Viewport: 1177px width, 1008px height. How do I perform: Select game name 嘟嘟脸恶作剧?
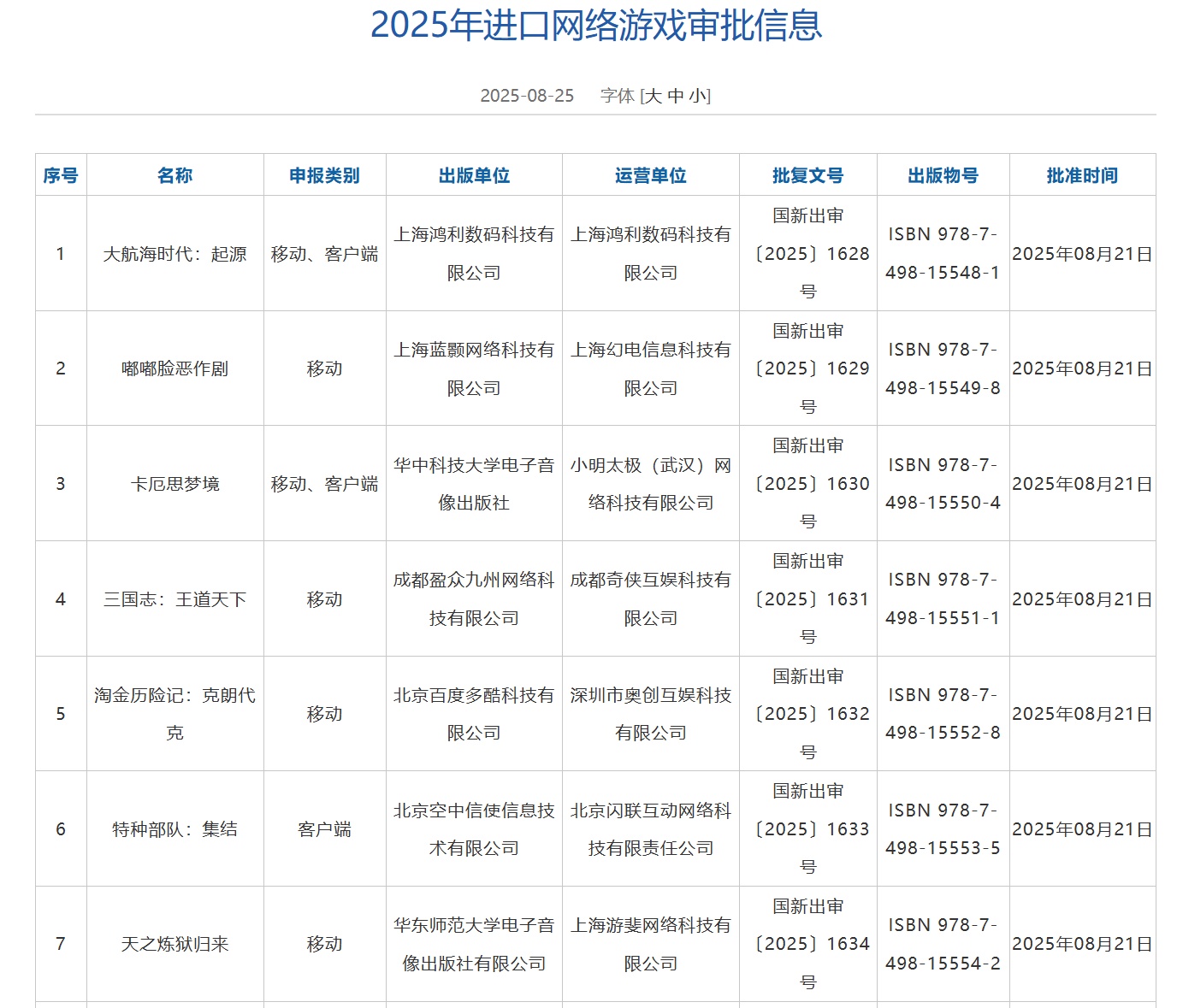(175, 368)
